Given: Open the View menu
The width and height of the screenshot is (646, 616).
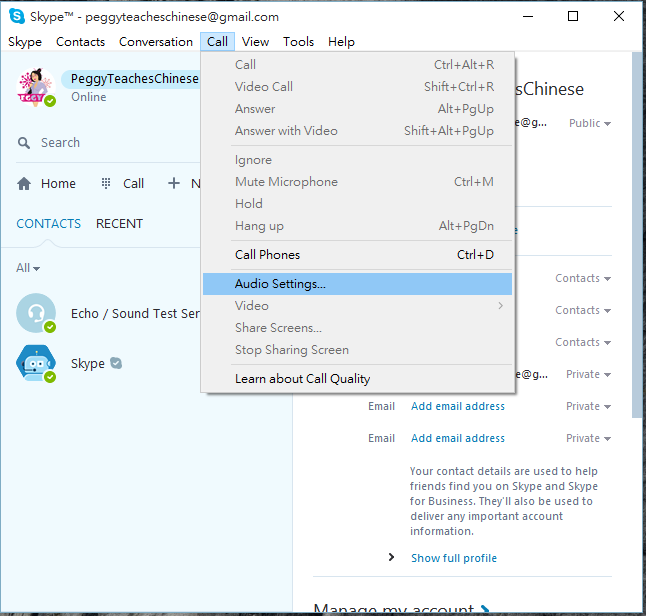Looking at the screenshot, I should (x=255, y=42).
